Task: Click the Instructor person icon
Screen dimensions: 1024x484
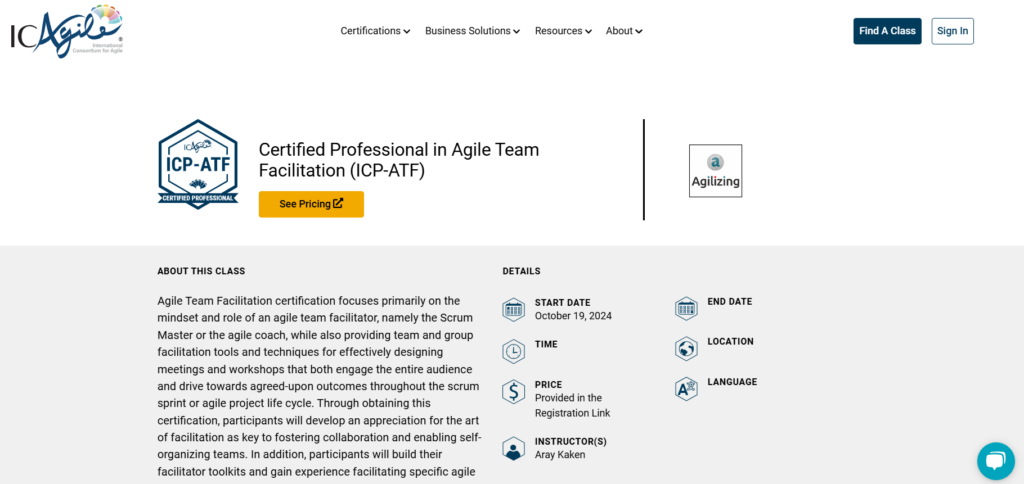Action: (513, 449)
